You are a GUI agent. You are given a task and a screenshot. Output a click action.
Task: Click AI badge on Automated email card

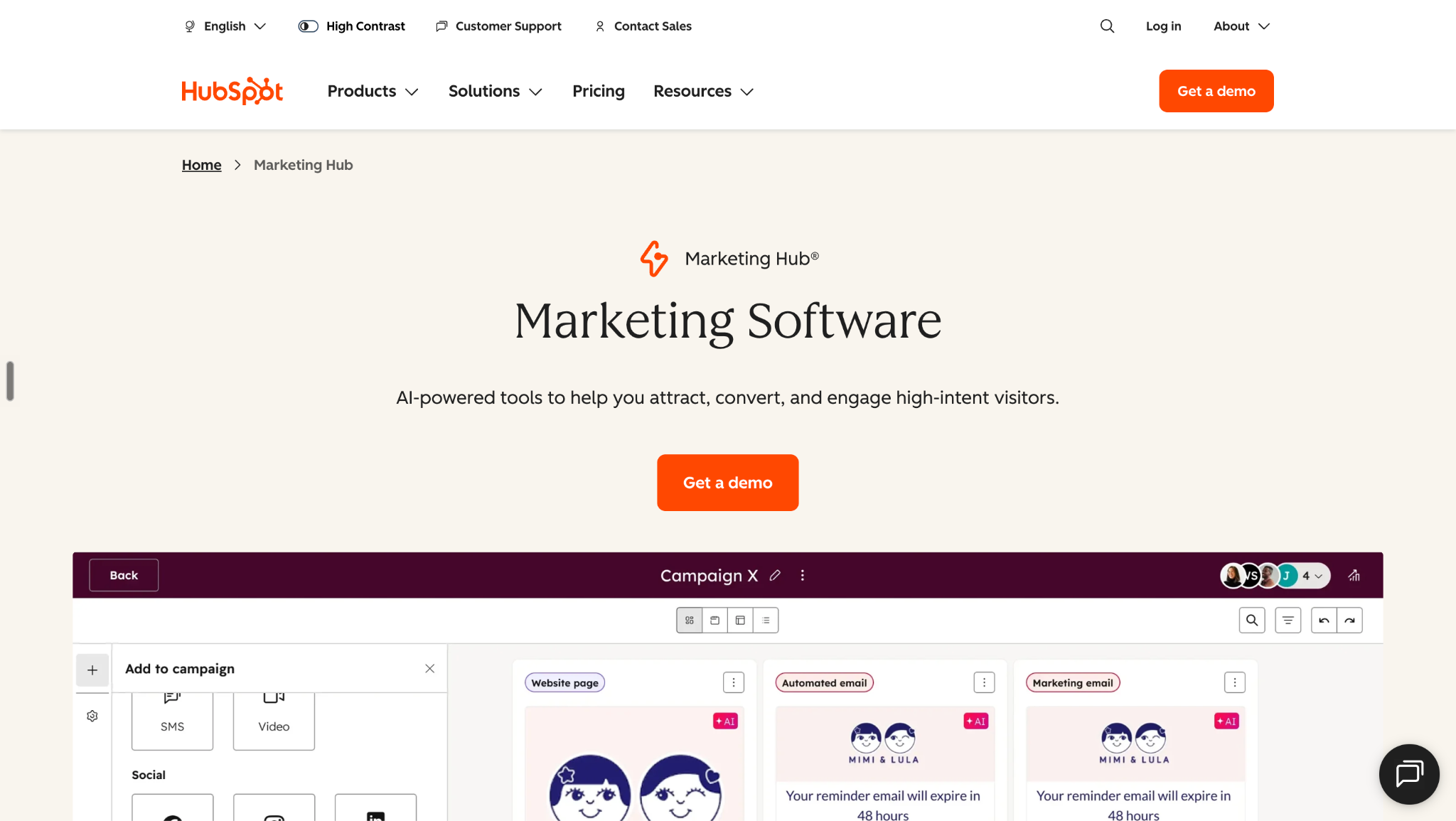976,721
